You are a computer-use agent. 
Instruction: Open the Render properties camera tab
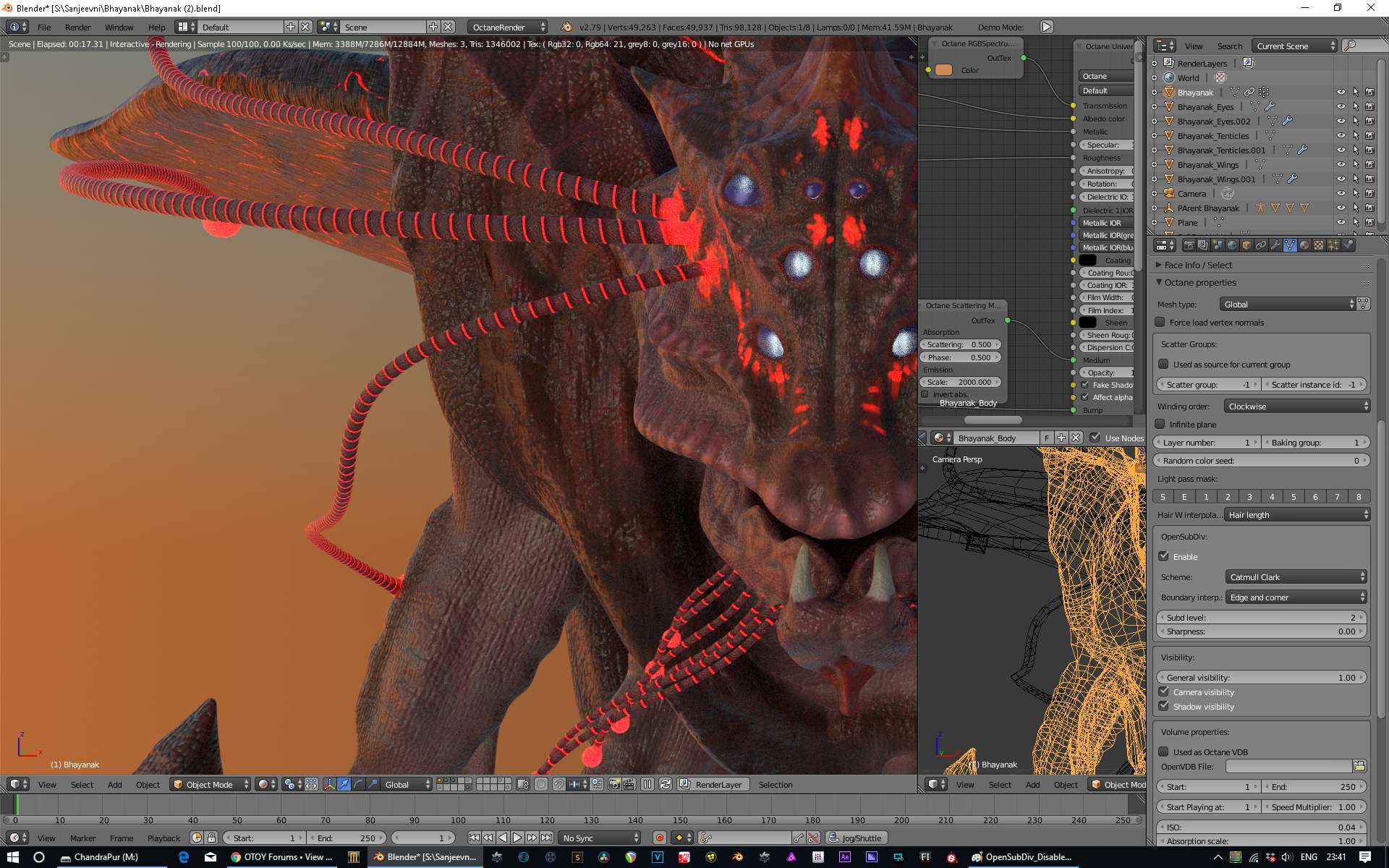click(1189, 245)
